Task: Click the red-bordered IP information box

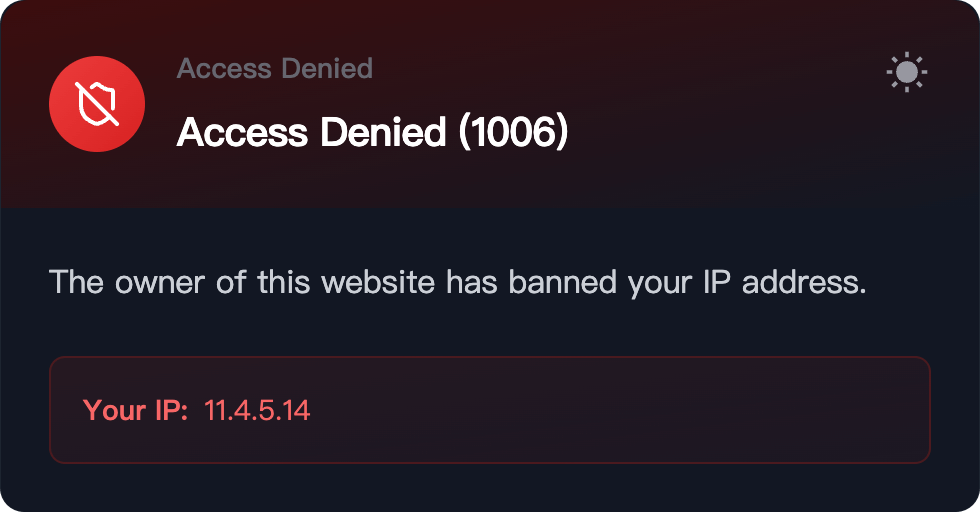Action: point(489,409)
